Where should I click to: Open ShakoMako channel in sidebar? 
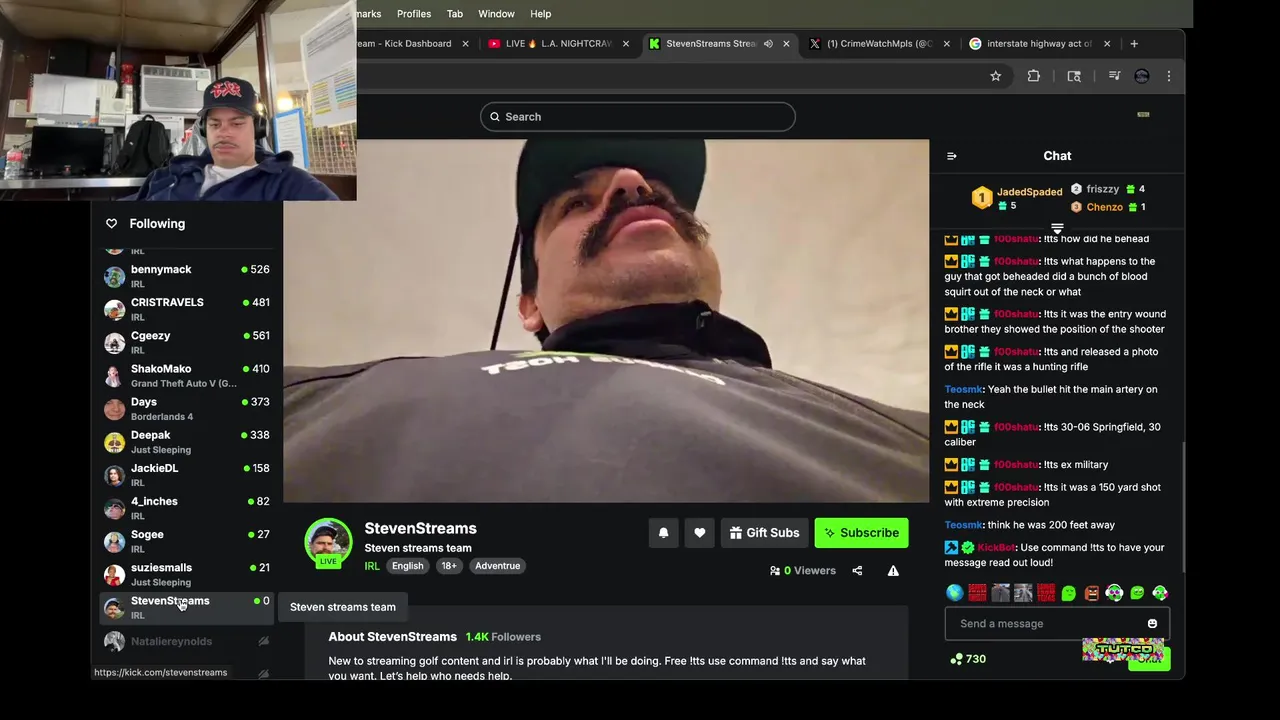click(187, 375)
